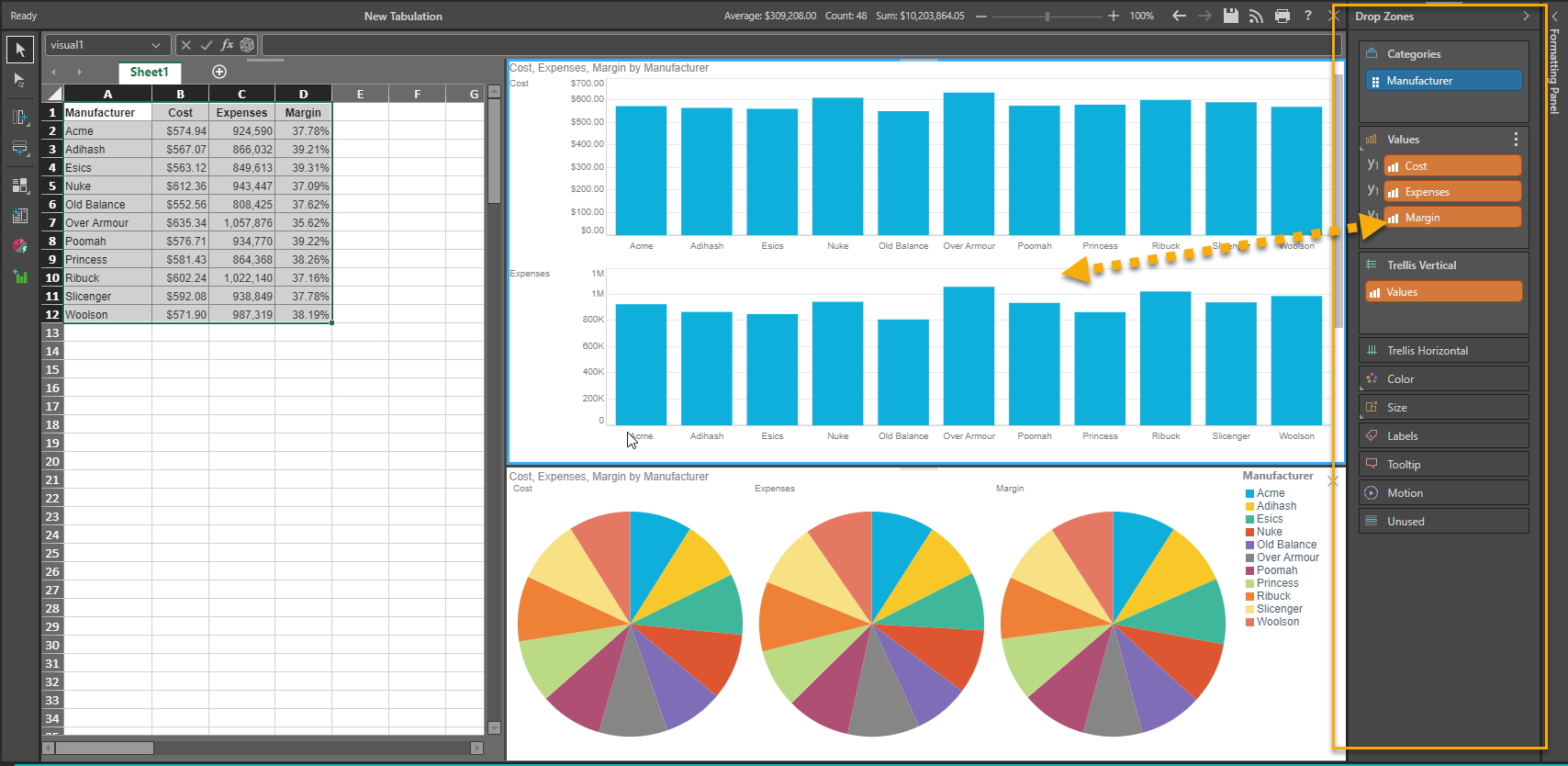Click the undo back arrow icon

point(1179,16)
